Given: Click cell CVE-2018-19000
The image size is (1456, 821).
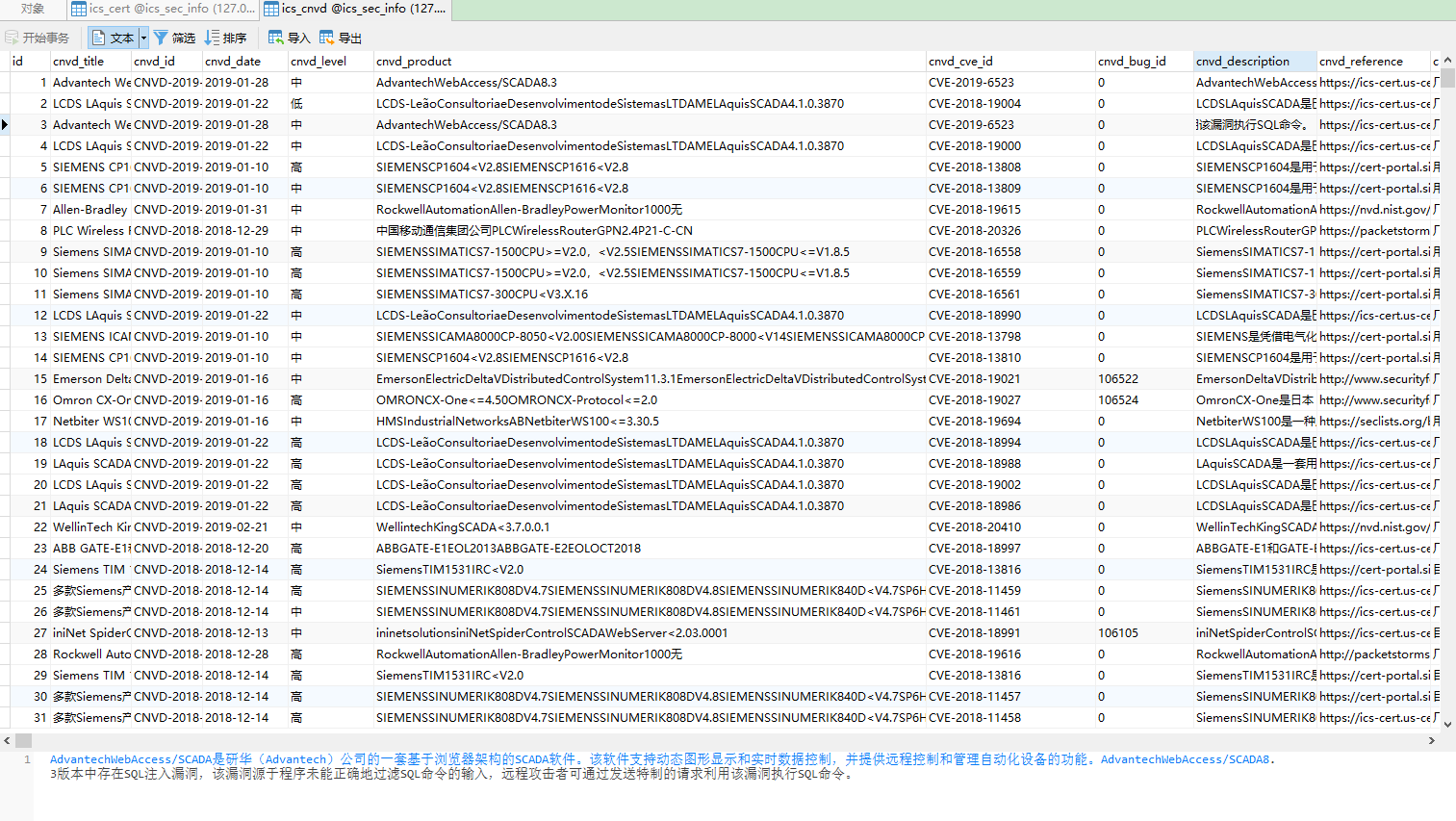Looking at the screenshot, I should 1010,145.
